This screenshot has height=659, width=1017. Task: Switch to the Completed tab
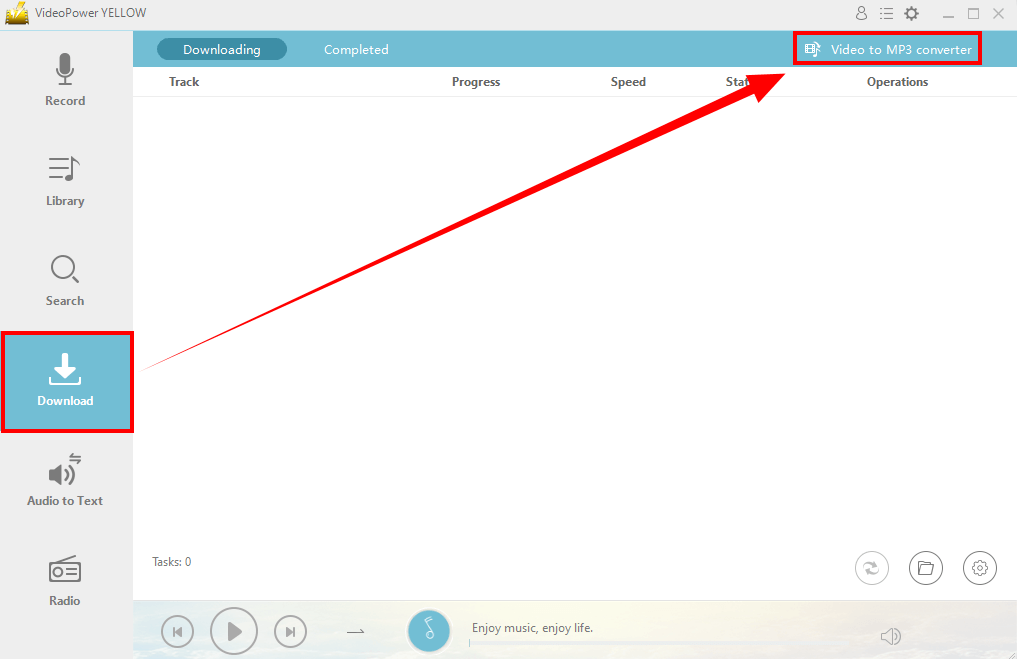(x=356, y=49)
